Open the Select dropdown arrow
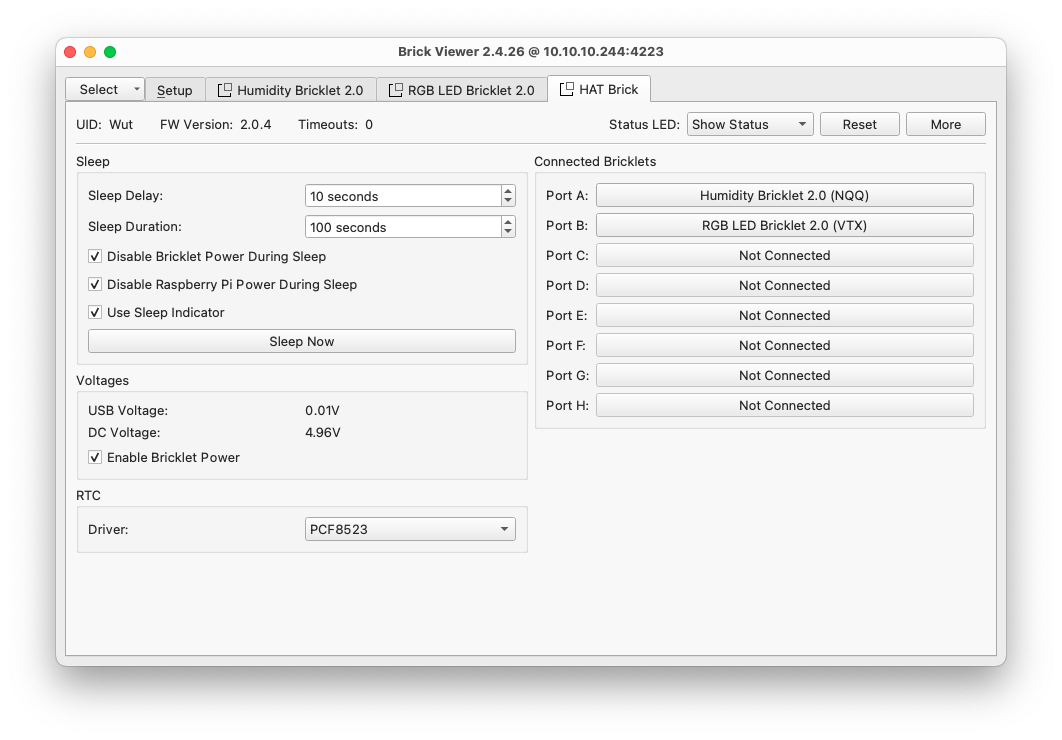This screenshot has width=1062, height=740. (137, 89)
